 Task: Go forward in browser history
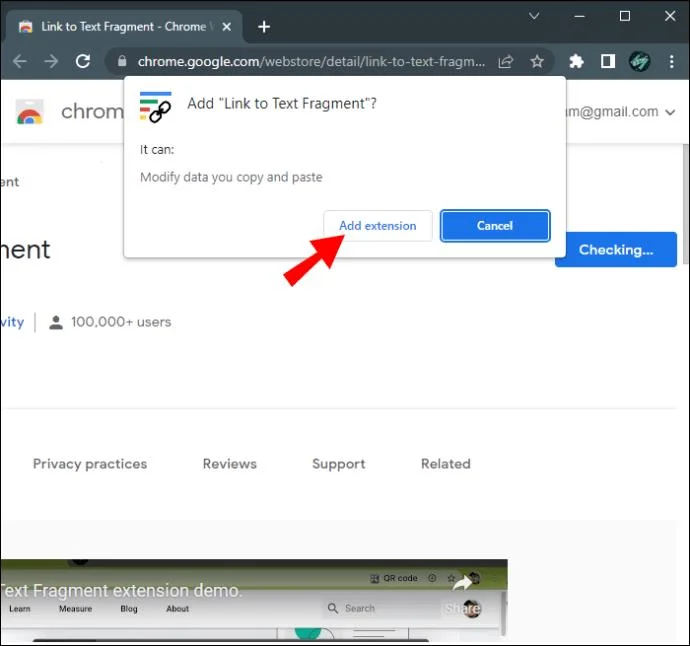point(51,61)
